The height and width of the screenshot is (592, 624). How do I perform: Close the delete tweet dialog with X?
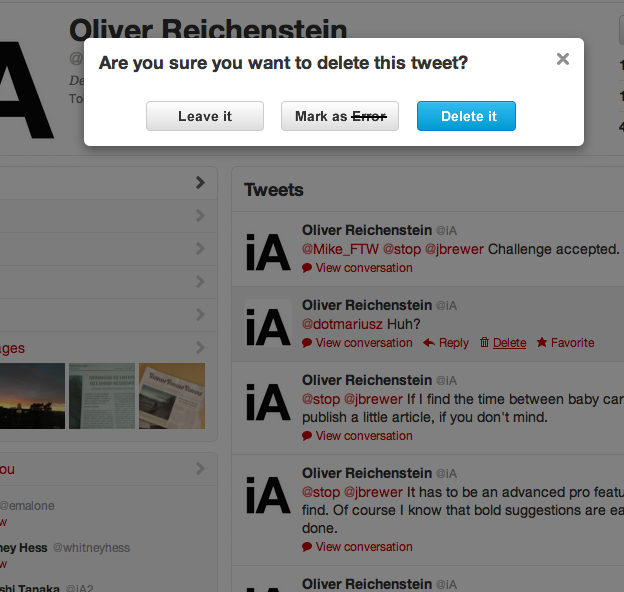point(563,59)
